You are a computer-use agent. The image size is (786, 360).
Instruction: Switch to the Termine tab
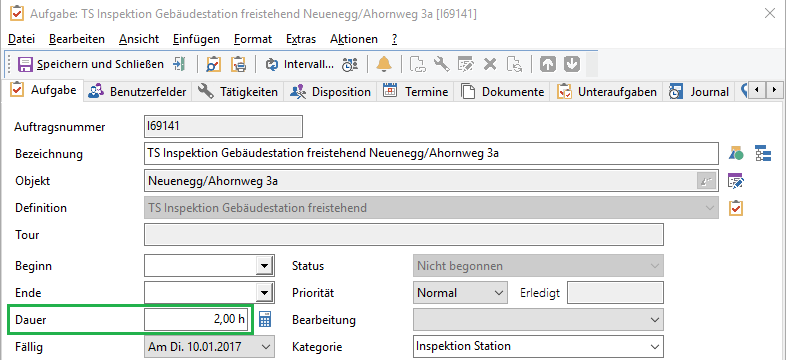415,92
